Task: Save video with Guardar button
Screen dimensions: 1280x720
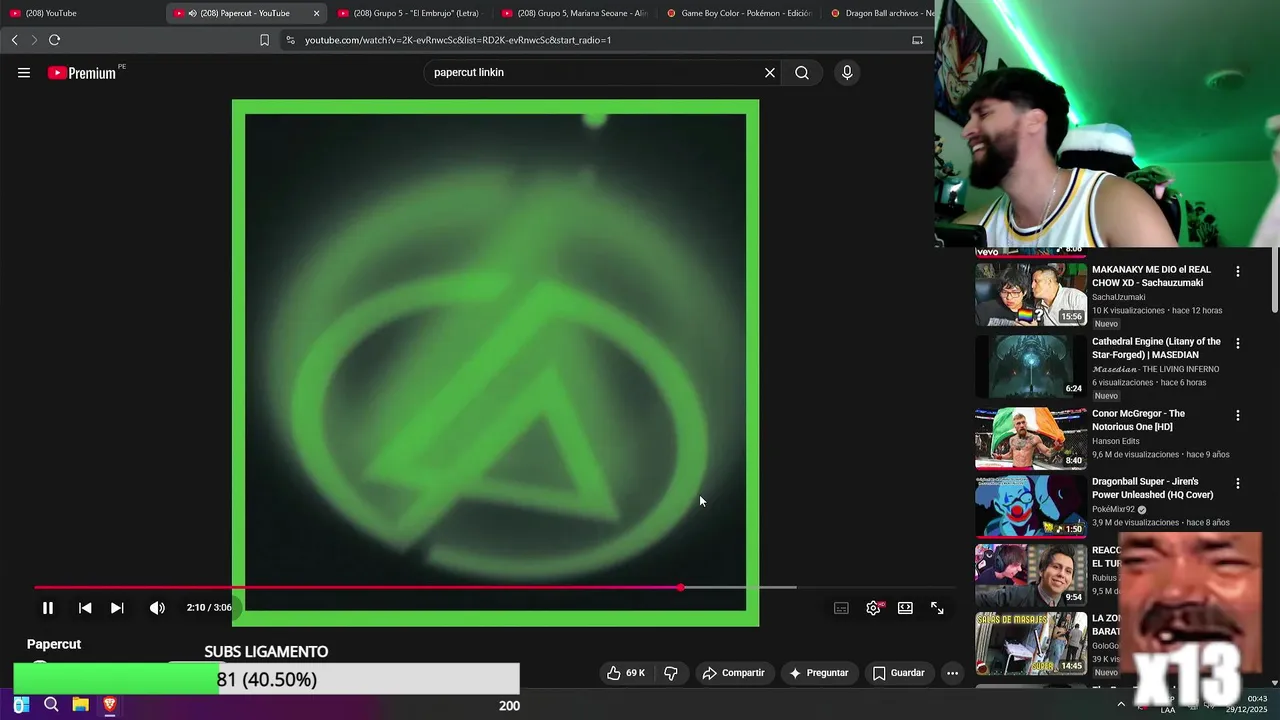Action: (898, 673)
